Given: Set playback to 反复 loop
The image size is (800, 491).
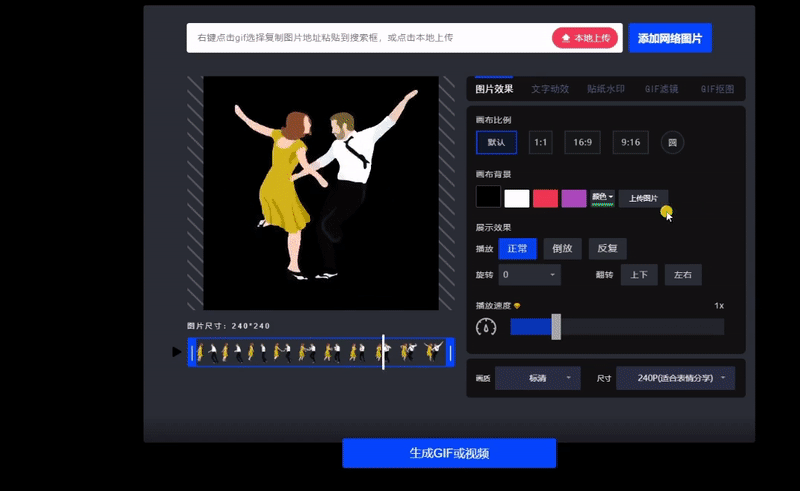Looking at the screenshot, I should tap(607, 249).
